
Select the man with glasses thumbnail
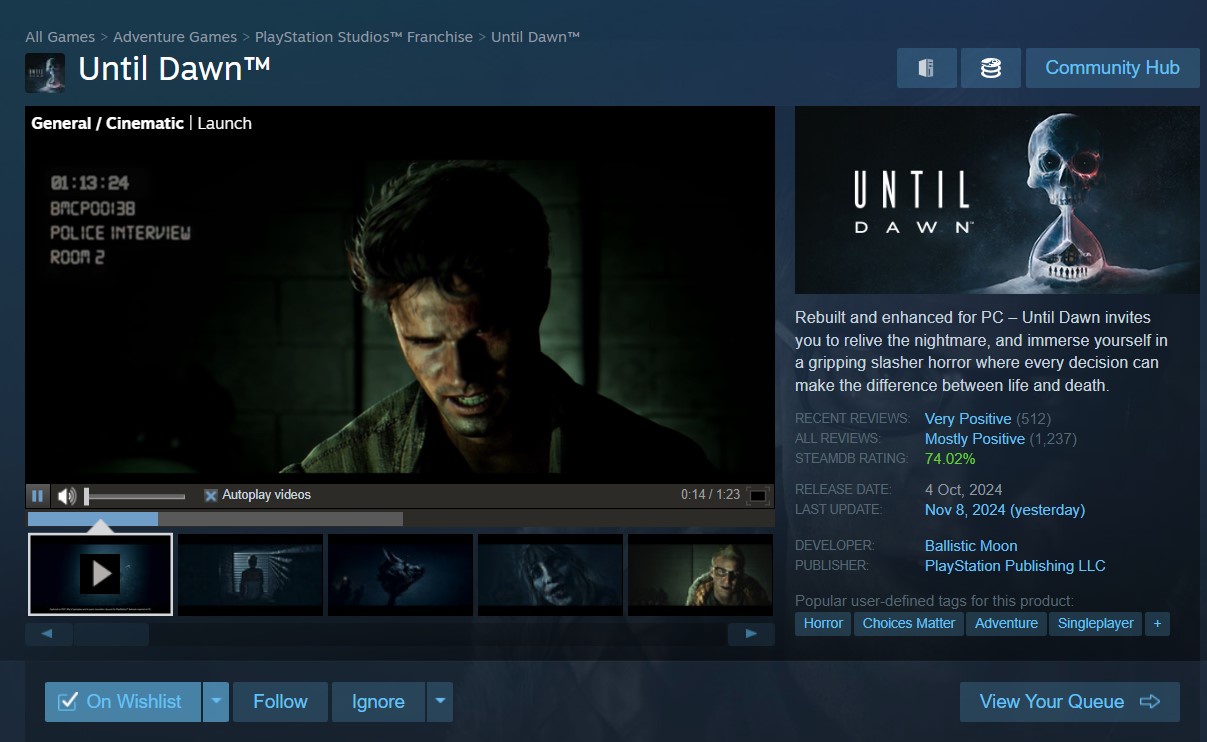coord(700,575)
